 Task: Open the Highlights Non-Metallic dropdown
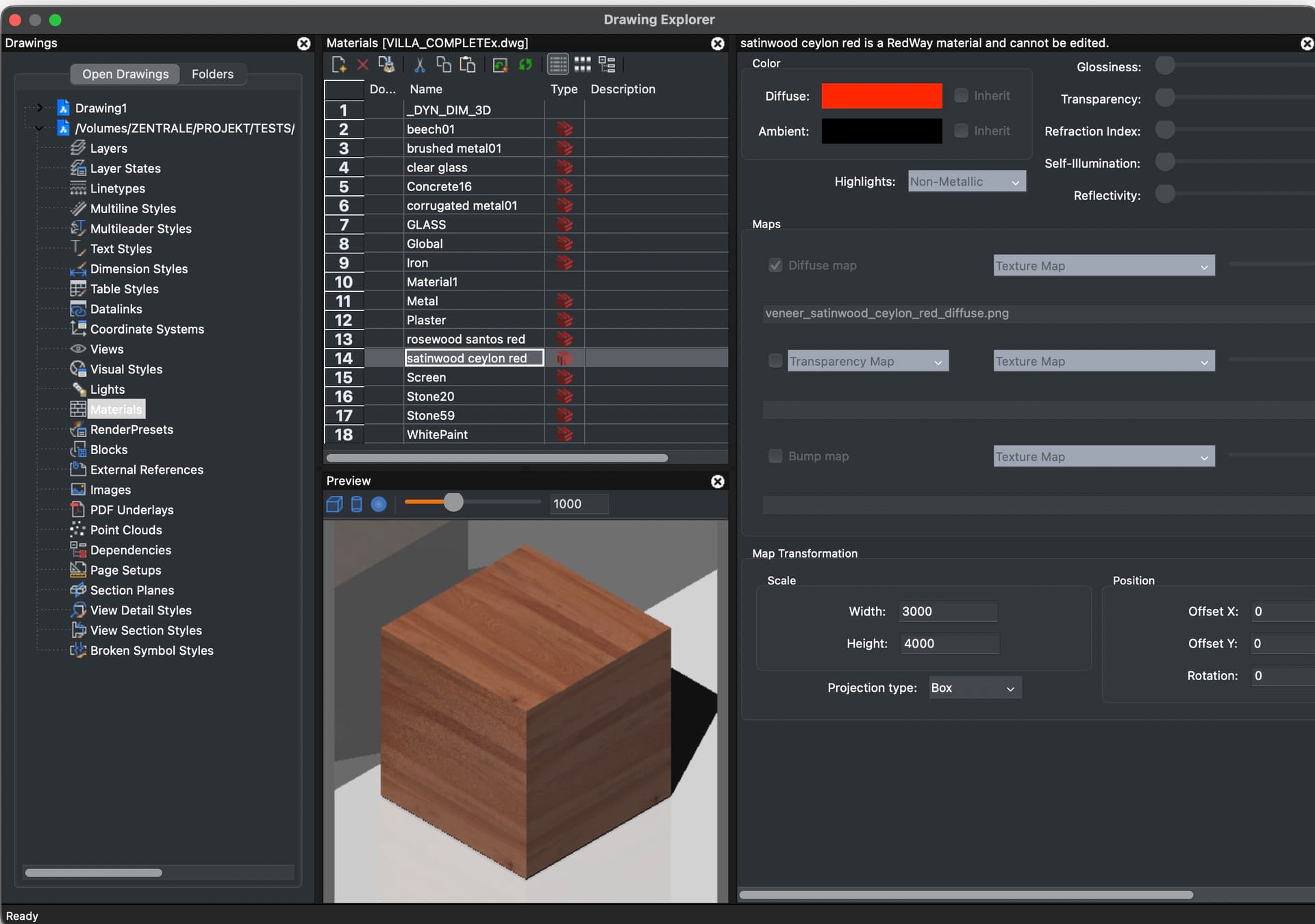point(966,182)
